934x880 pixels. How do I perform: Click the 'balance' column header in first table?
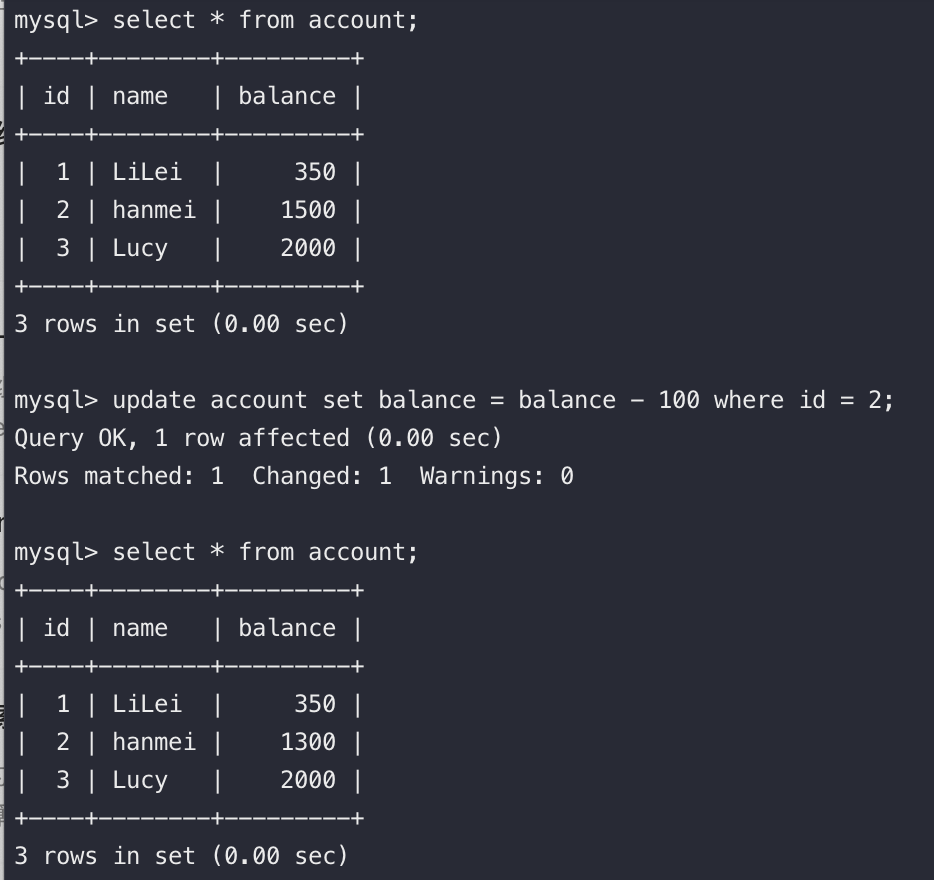[x=287, y=97]
